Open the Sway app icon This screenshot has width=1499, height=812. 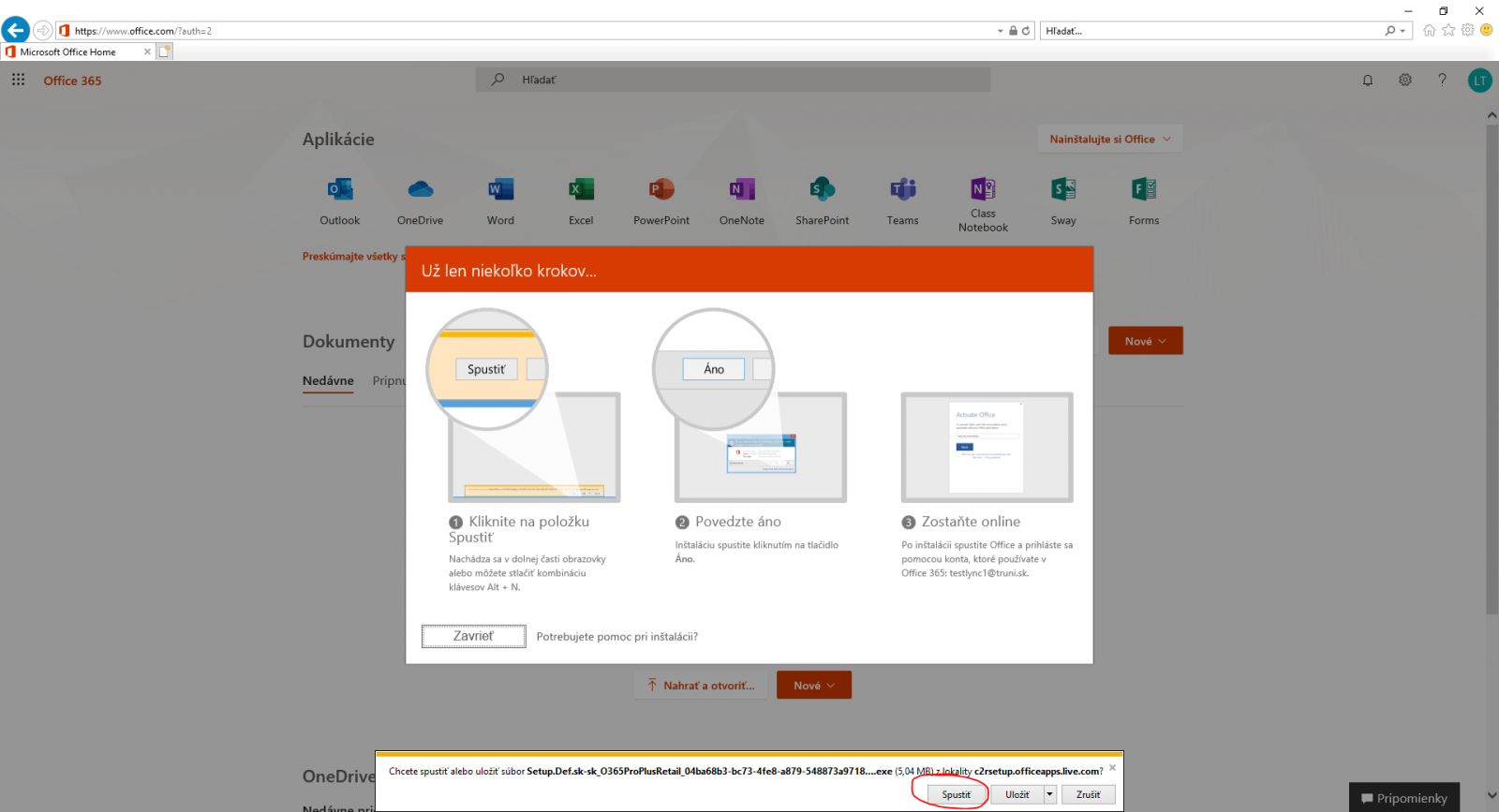click(1063, 190)
